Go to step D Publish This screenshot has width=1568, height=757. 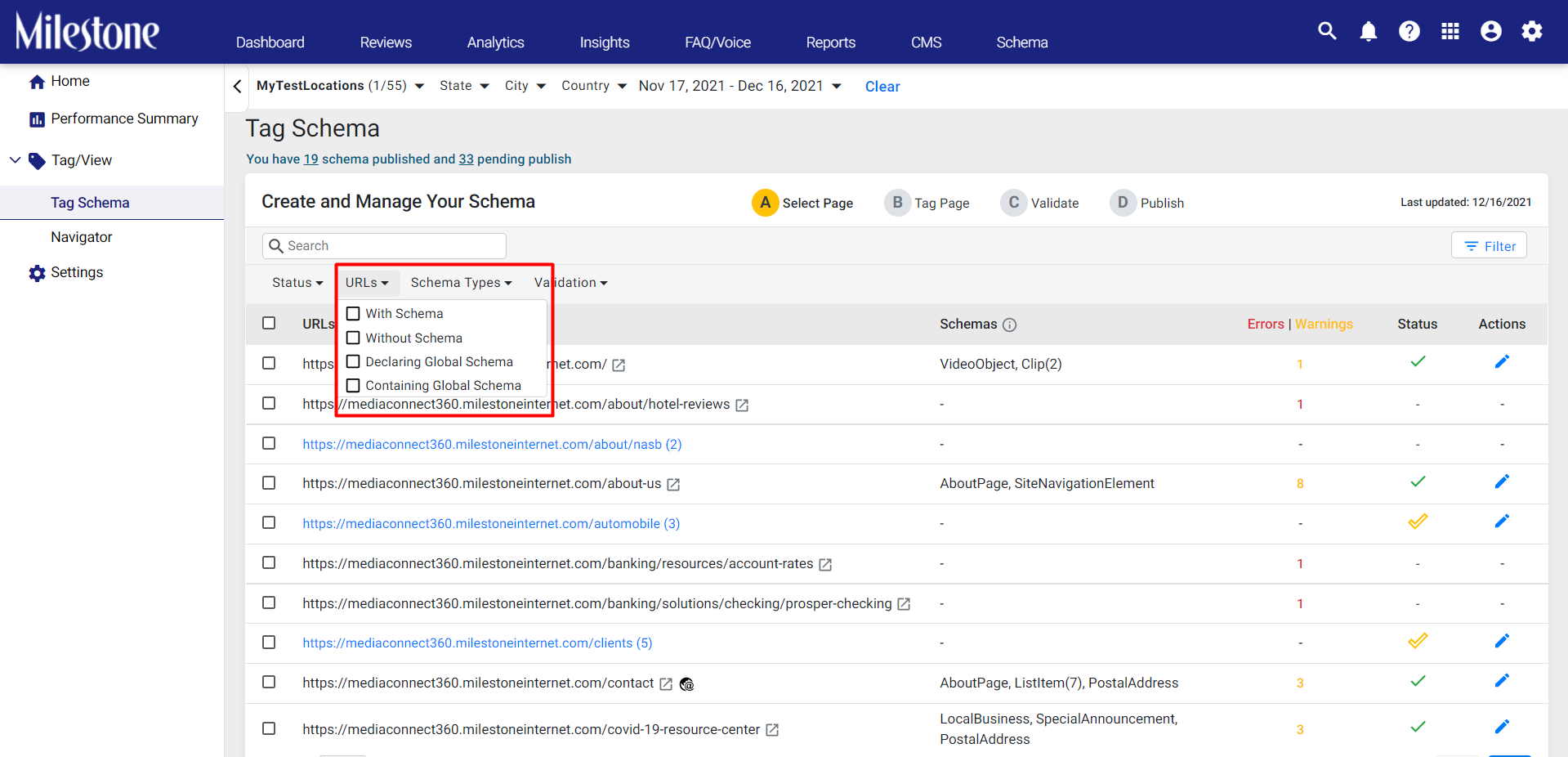tap(1147, 203)
